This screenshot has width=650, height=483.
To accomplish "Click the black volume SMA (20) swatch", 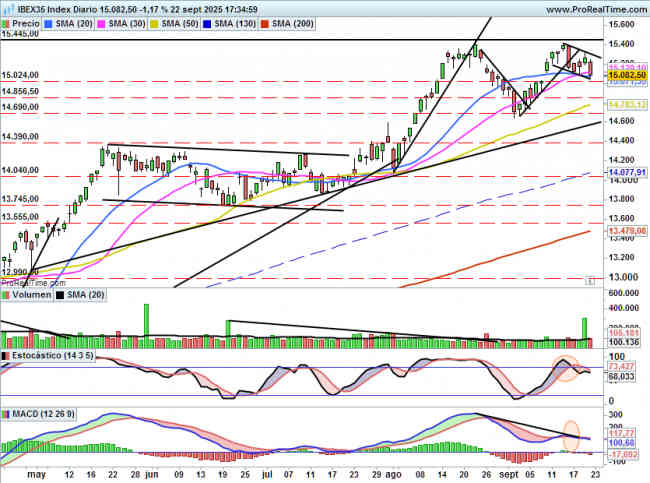I will pyautogui.click(x=60, y=295).
